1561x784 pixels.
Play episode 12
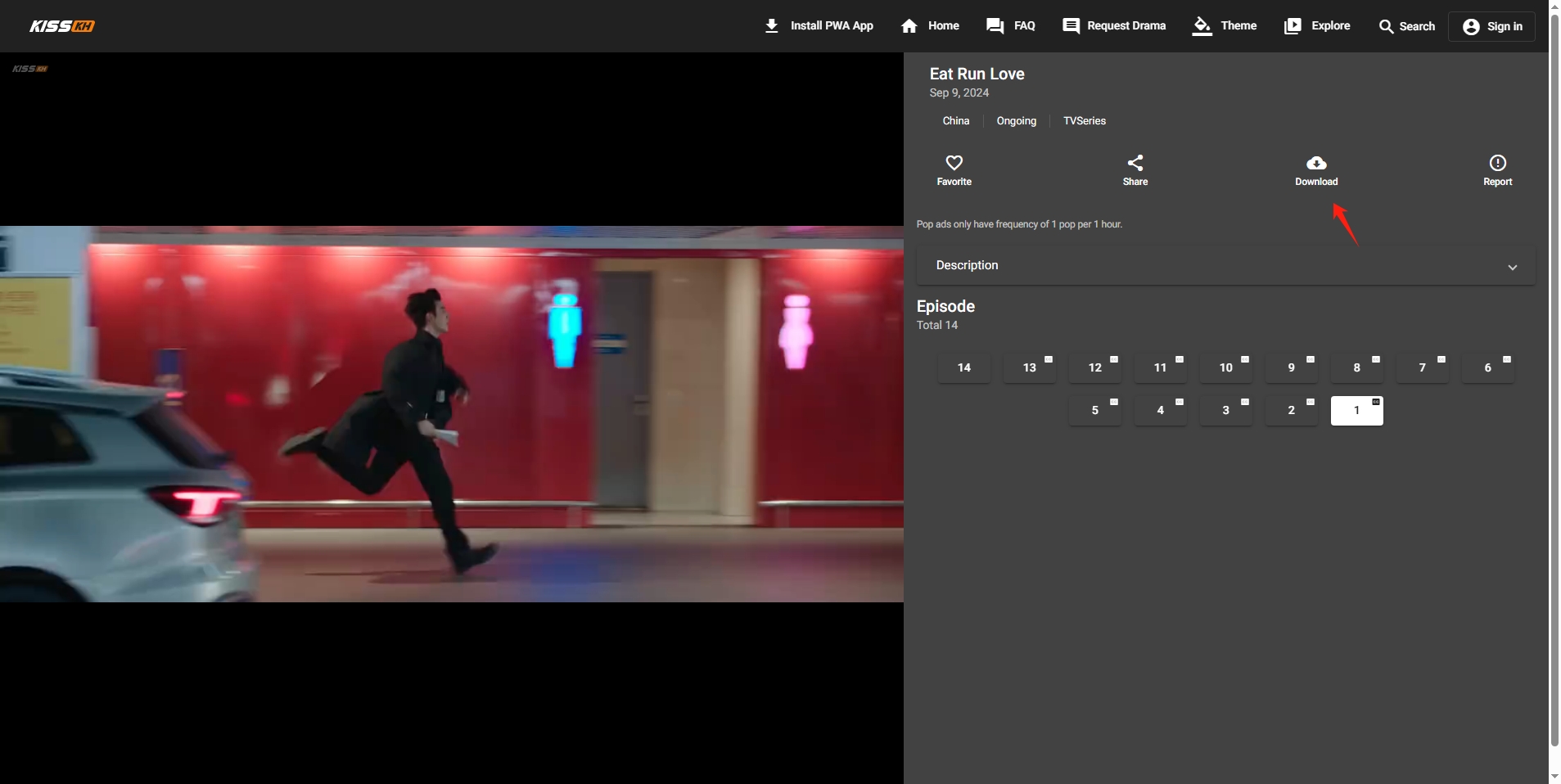click(1094, 367)
